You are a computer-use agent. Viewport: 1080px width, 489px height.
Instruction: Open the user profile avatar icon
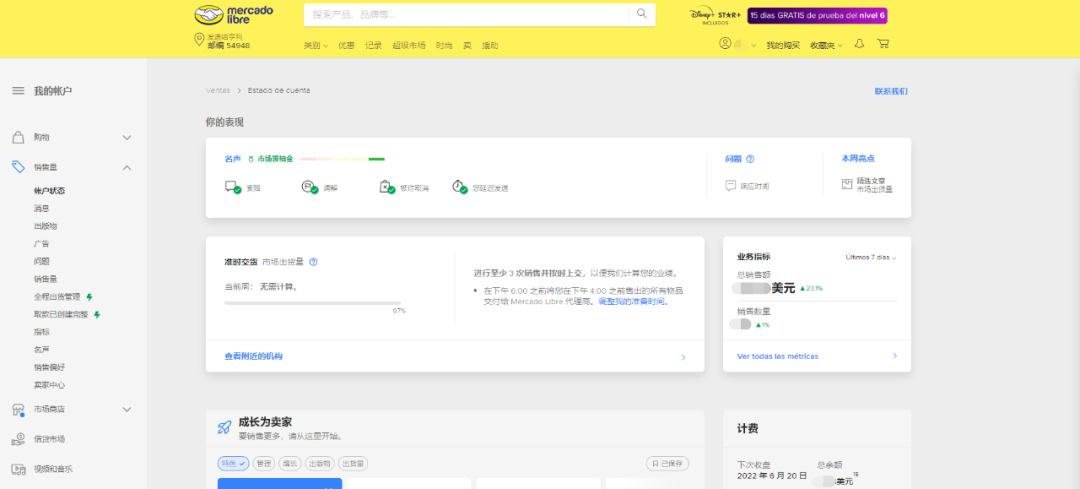pyautogui.click(x=725, y=43)
